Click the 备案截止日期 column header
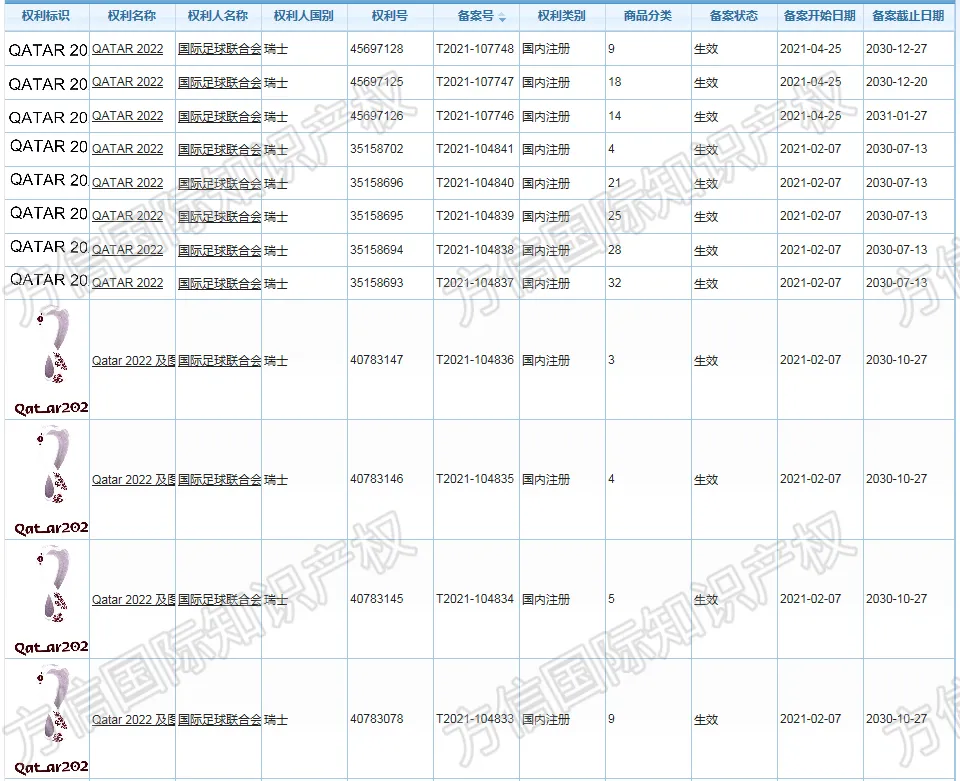960x781 pixels. coord(908,16)
